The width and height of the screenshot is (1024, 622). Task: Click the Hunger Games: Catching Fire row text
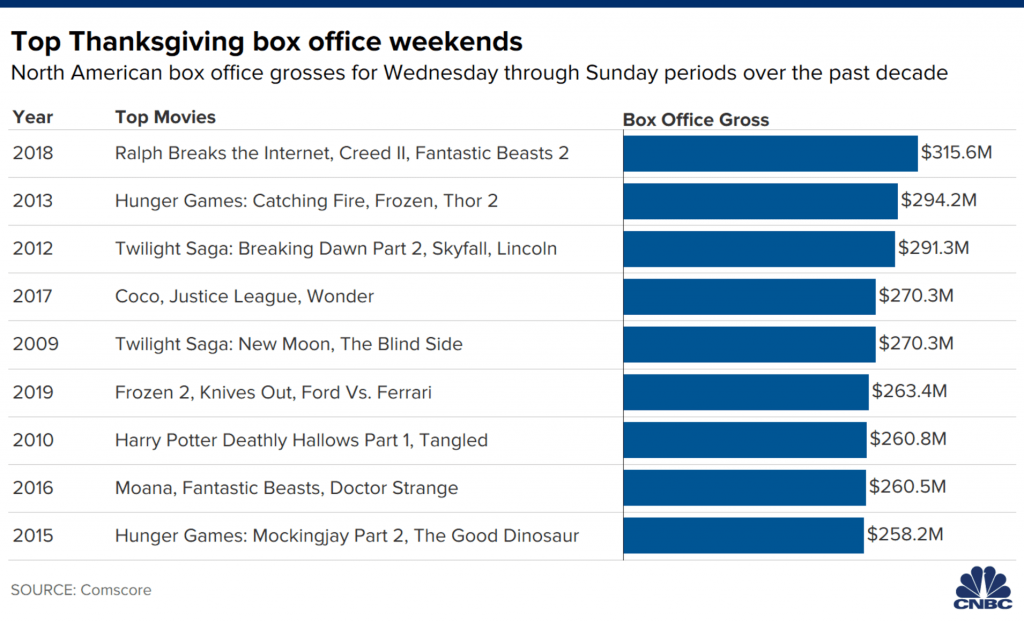coord(306,201)
